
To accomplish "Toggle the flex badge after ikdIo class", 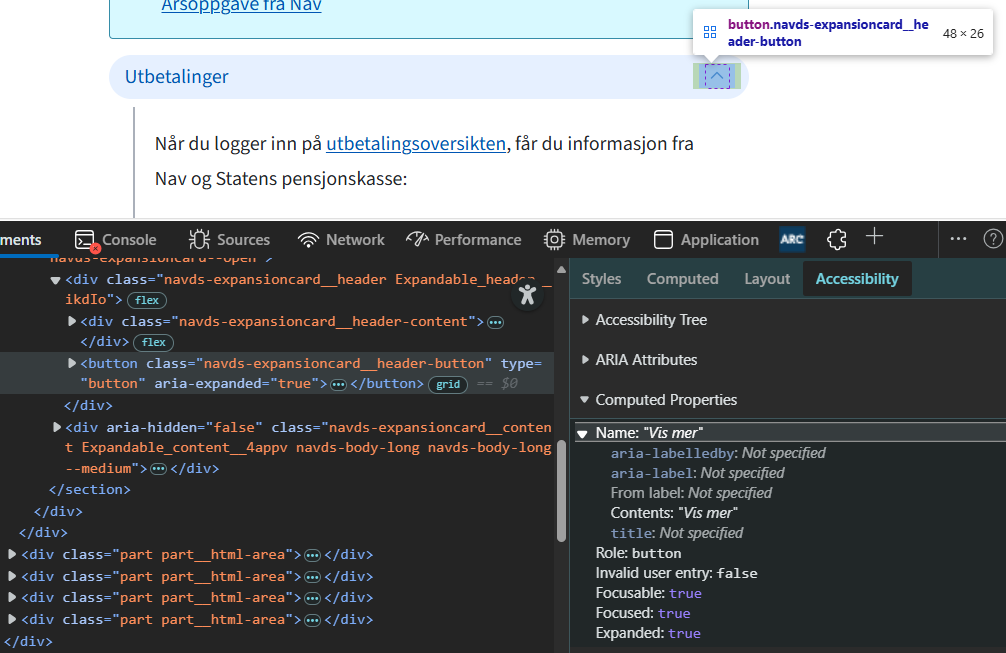I will point(149,300).
